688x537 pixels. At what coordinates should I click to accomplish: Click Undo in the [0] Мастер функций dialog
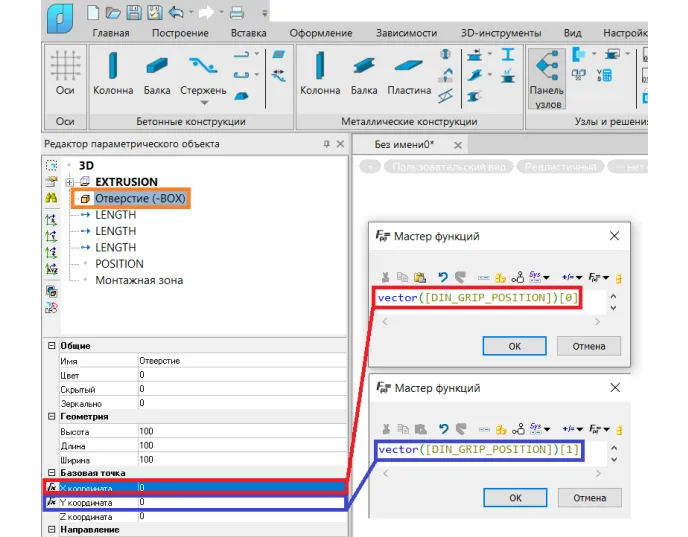(443, 277)
